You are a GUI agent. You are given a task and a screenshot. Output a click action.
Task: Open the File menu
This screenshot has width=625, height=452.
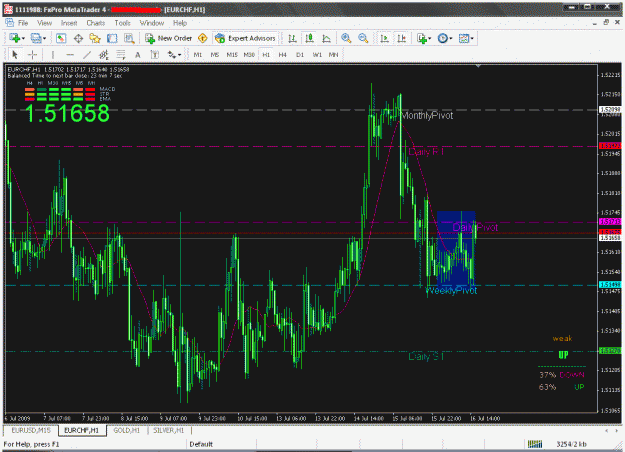coord(23,23)
